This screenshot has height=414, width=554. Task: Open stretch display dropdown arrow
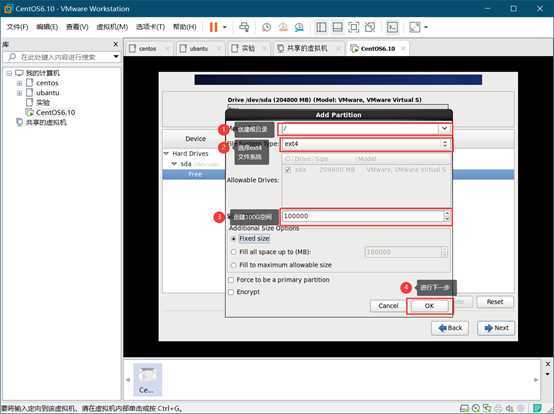(426, 27)
